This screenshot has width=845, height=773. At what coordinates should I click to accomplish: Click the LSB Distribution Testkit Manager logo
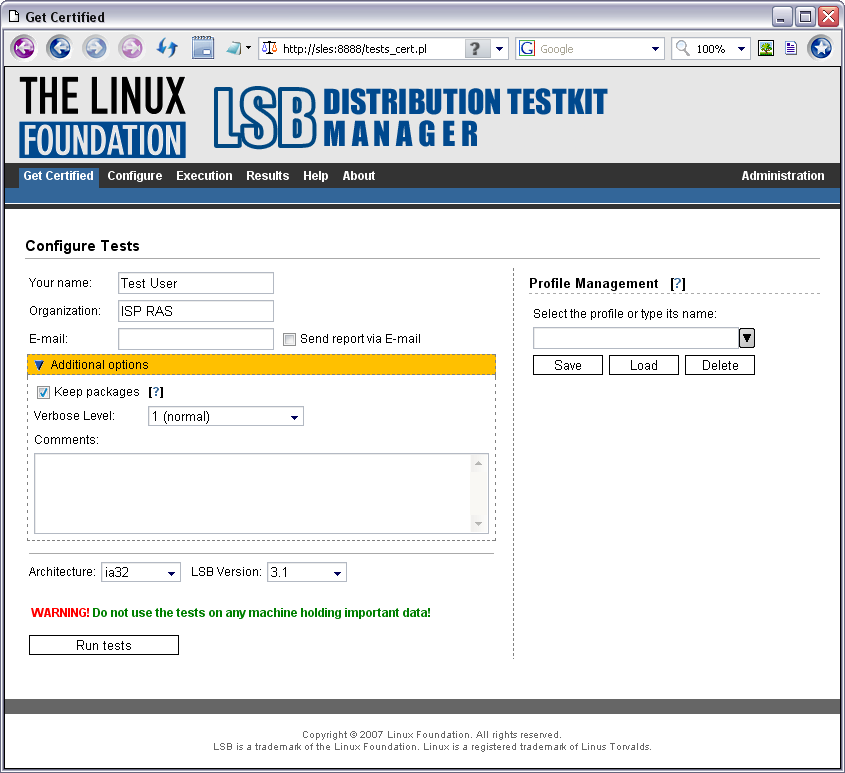tap(411, 118)
